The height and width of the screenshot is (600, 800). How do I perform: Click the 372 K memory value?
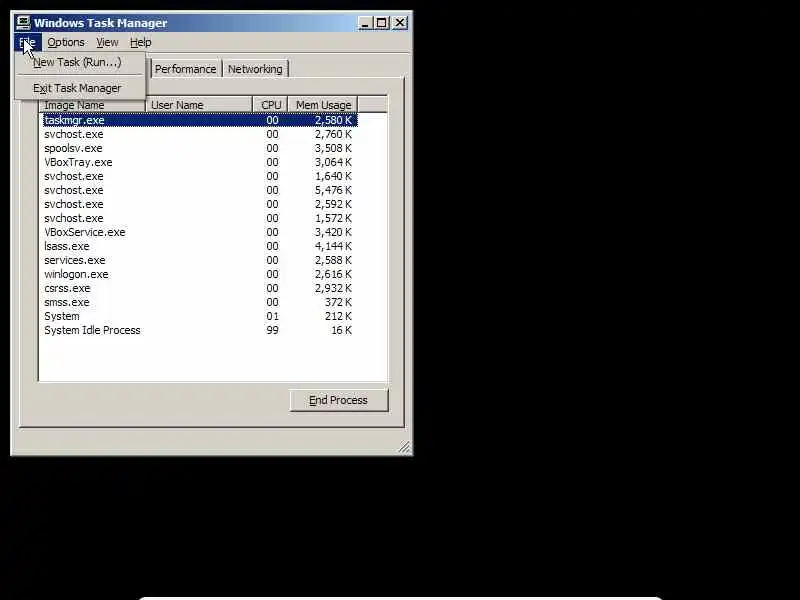point(338,302)
